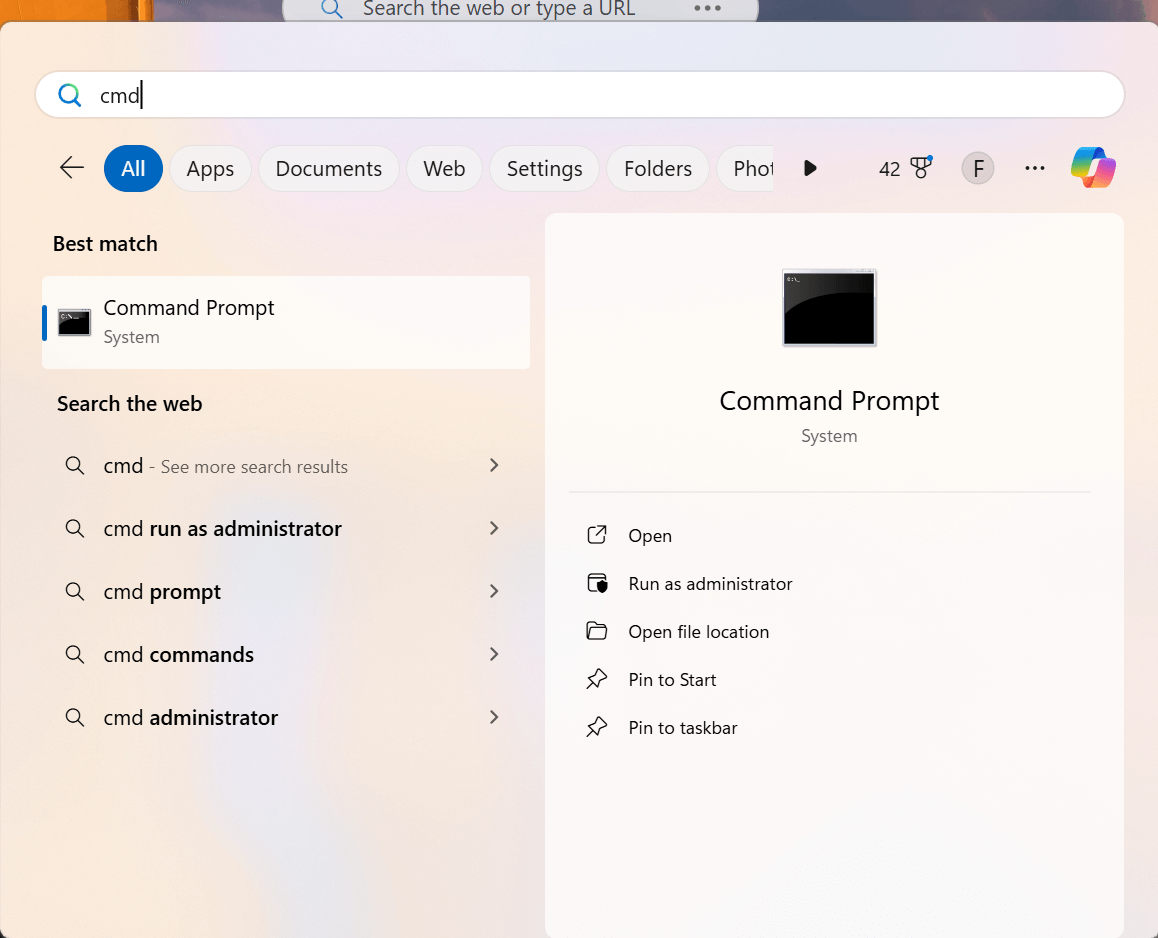Switch to the Apps filter tab

click(x=210, y=168)
